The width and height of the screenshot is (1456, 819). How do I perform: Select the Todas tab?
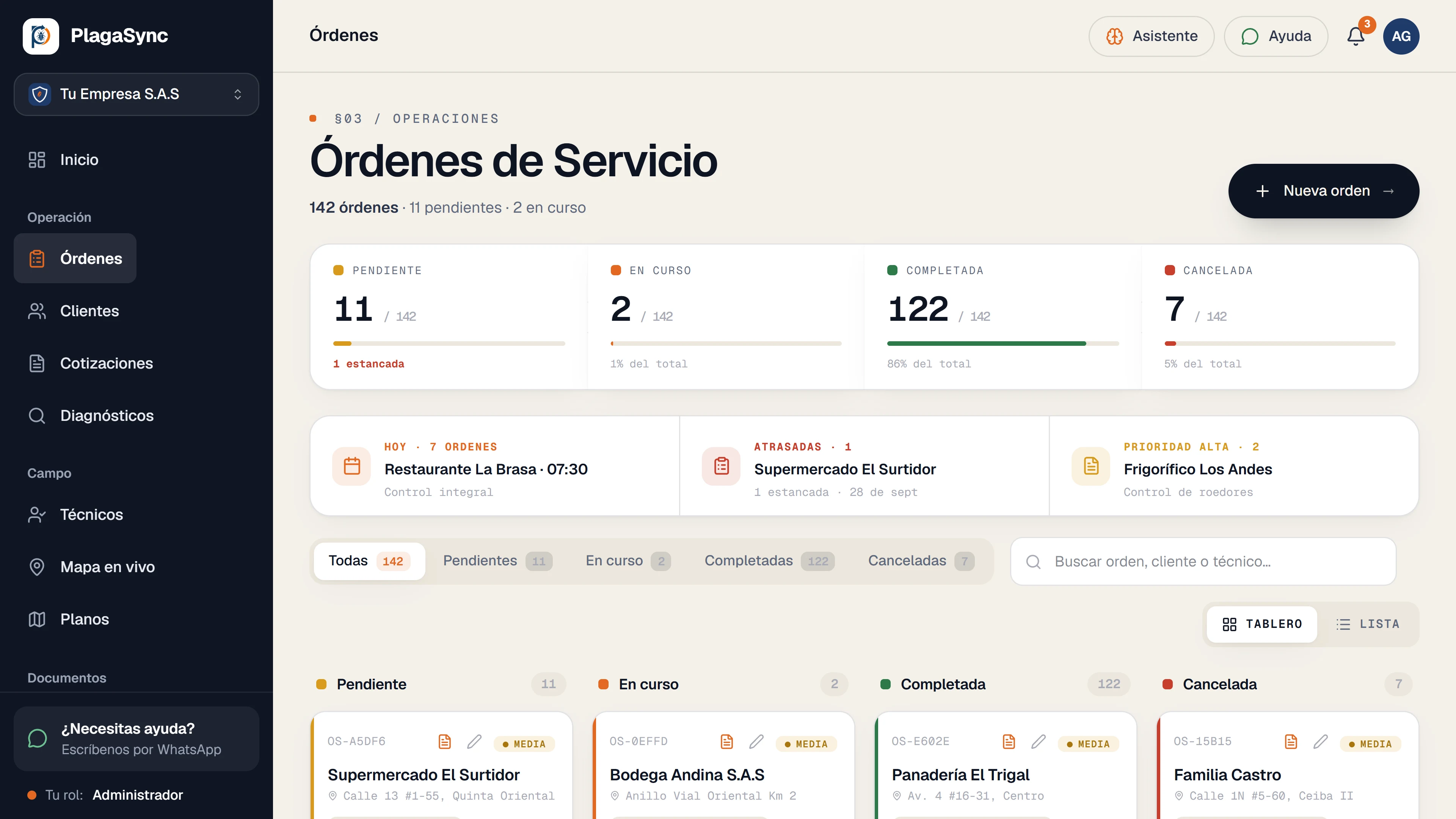point(369,561)
